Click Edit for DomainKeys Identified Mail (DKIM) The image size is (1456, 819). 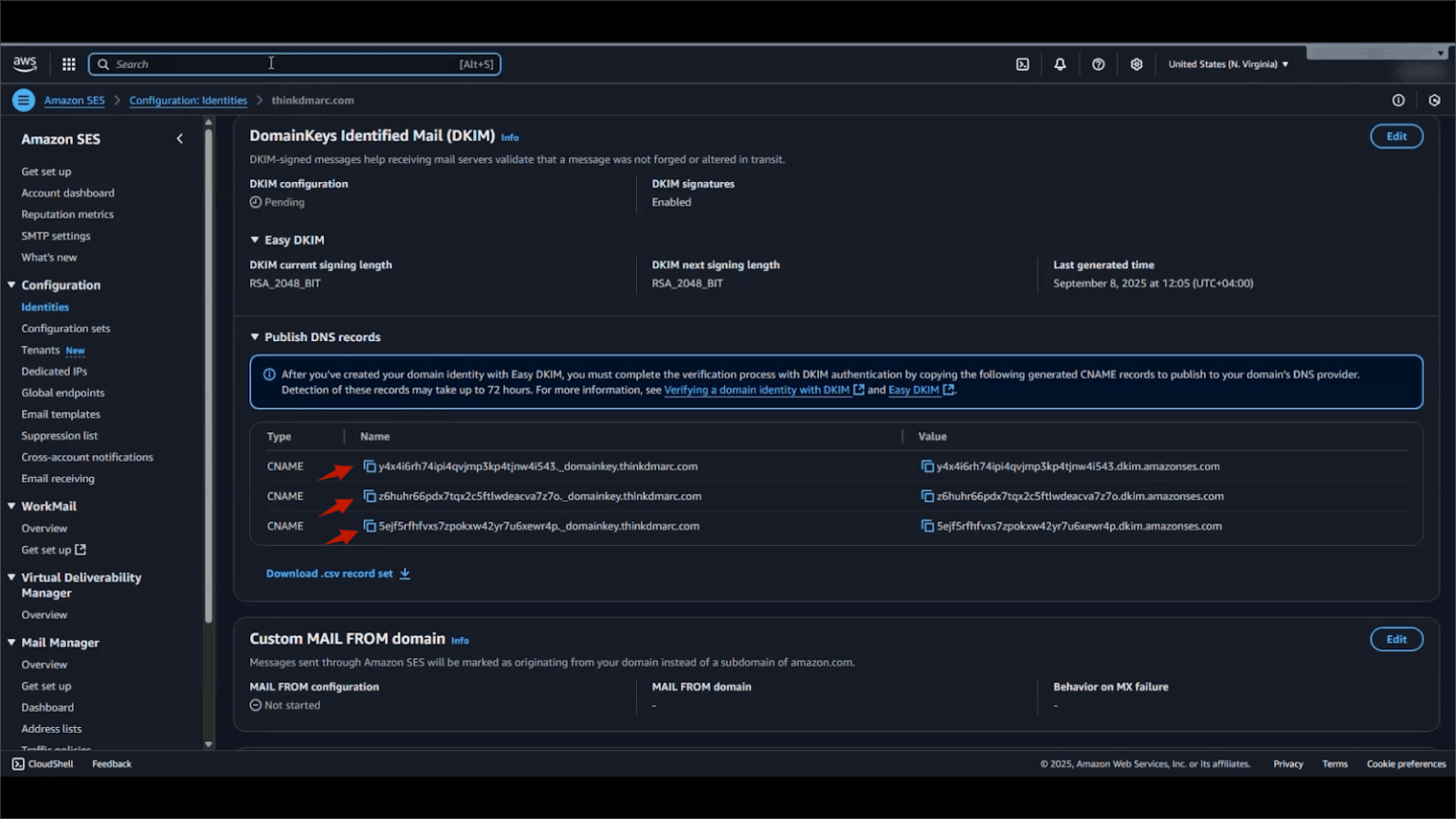point(1395,136)
